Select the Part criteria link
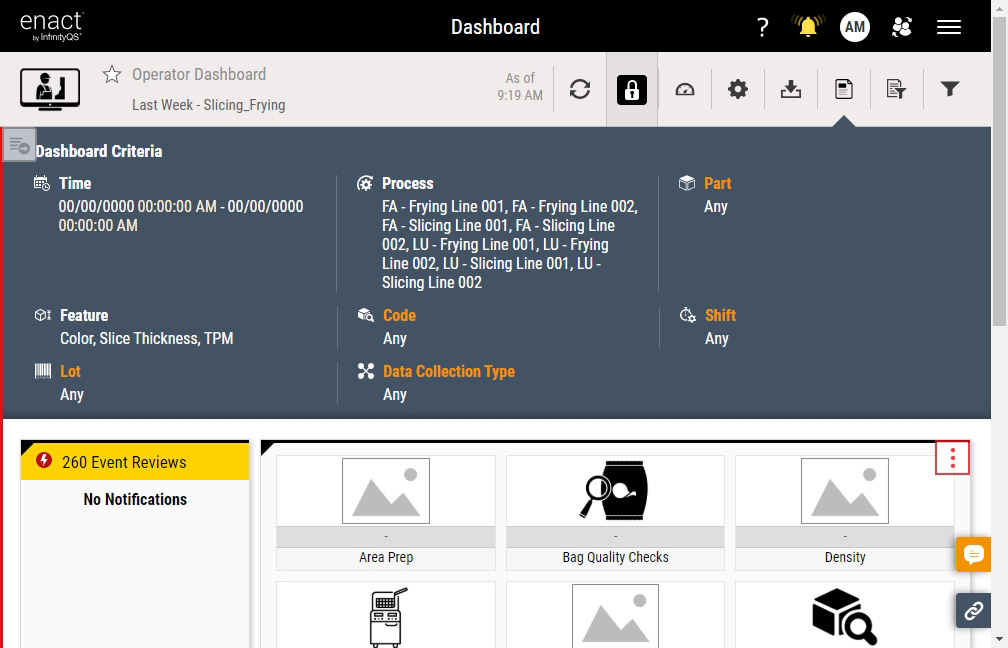This screenshot has height=648, width=1008. 717,184
